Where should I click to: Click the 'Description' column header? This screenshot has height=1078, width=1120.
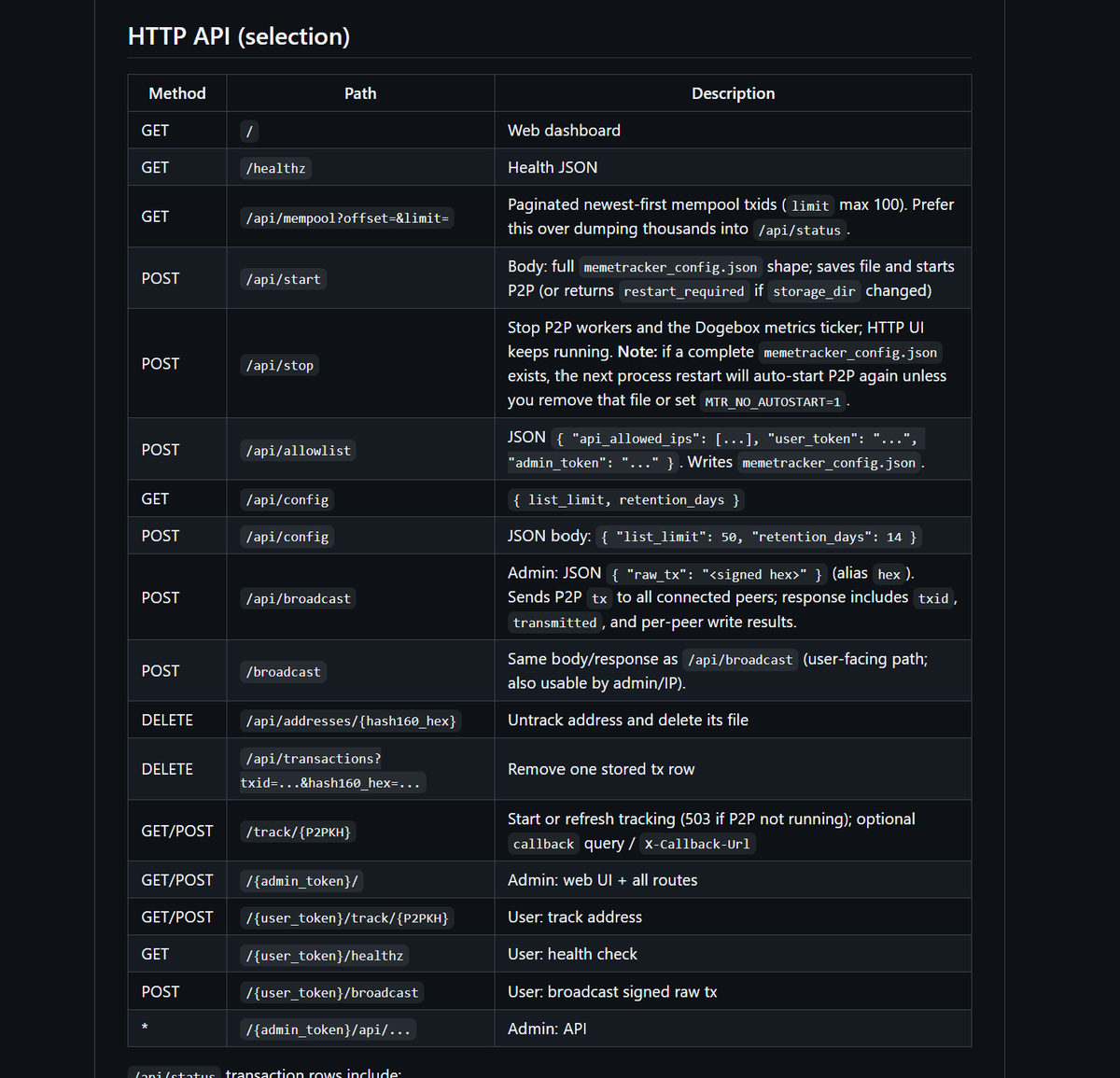coord(733,93)
